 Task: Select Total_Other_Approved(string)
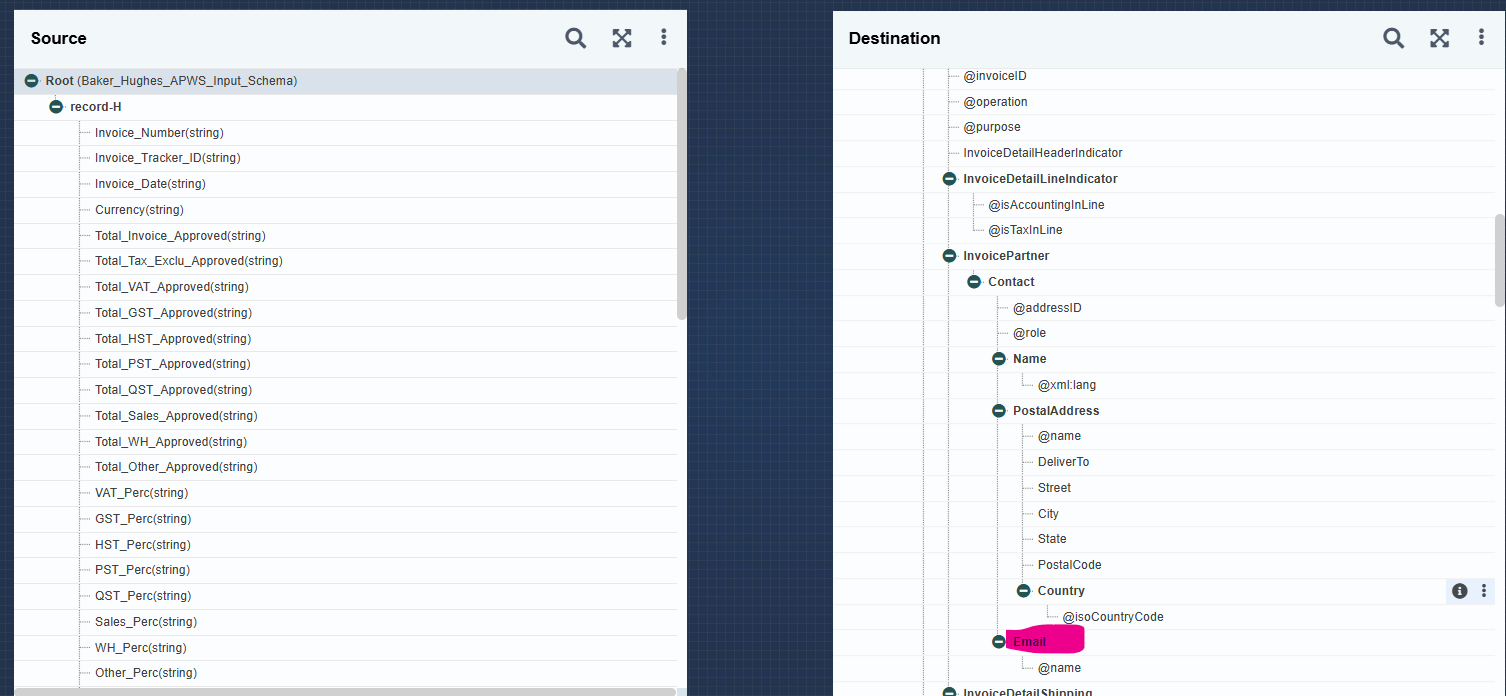click(176, 467)
